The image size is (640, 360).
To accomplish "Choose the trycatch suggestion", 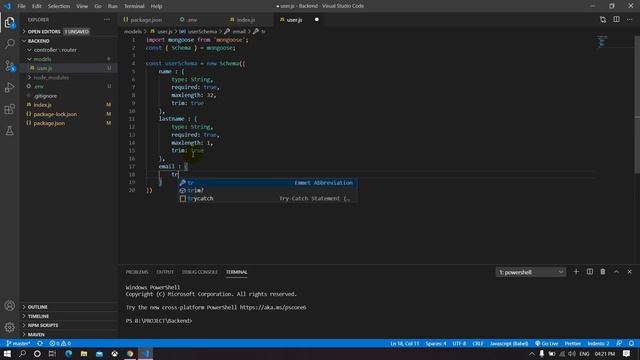I will click(x=267, y=198).
